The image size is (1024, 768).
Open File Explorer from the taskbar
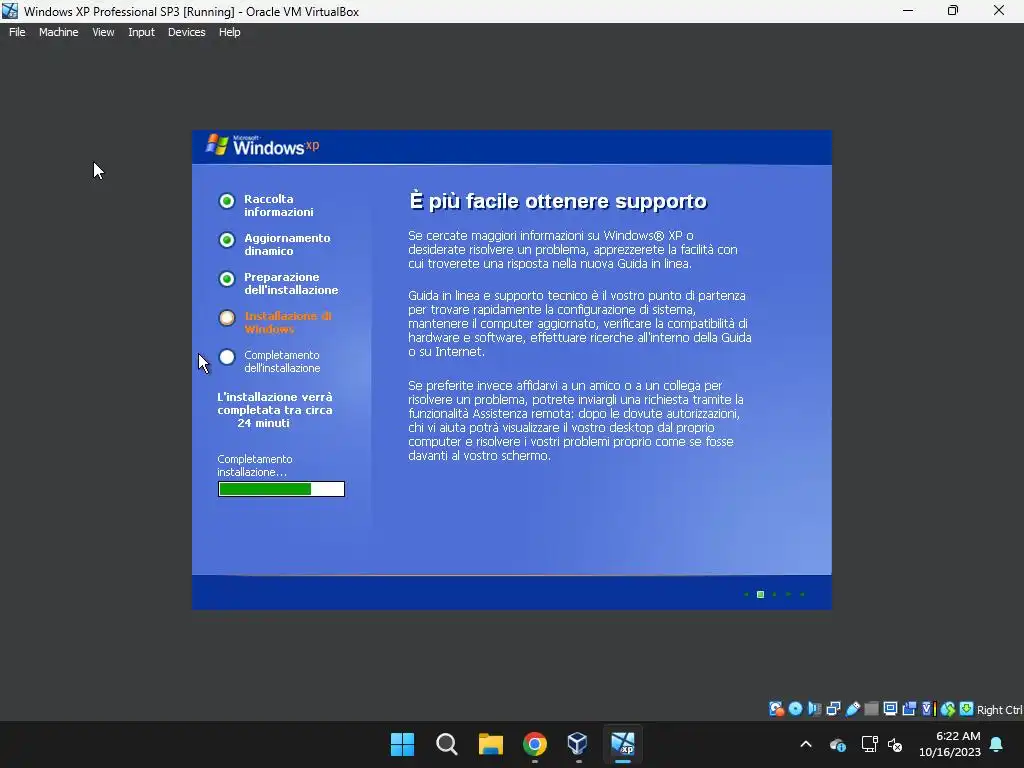pos(490,744)
